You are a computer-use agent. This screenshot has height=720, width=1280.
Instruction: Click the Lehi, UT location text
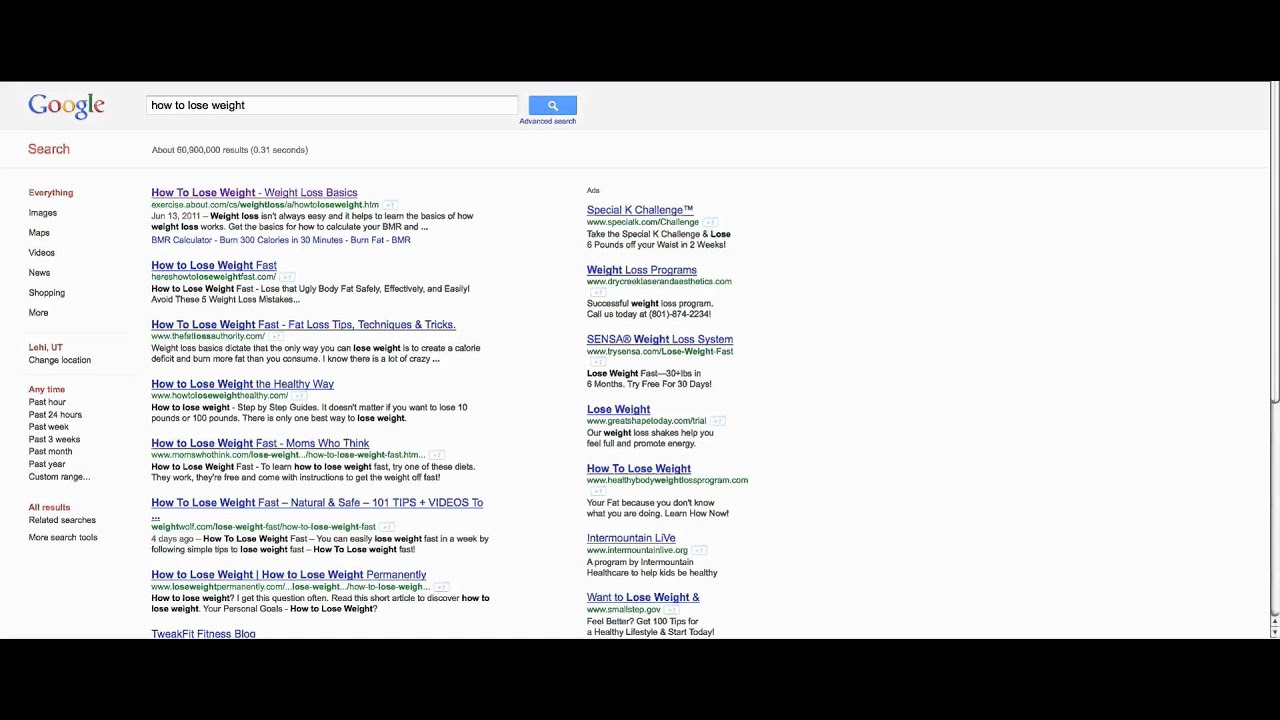point(46,347)
